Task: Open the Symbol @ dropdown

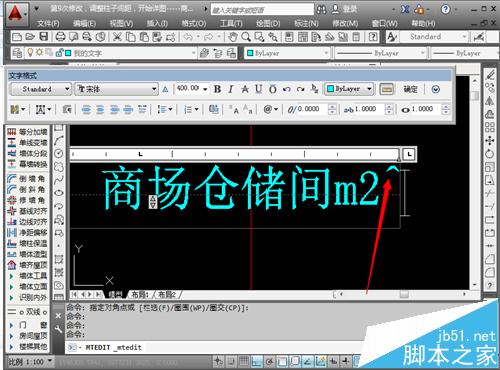Action: 271,109
